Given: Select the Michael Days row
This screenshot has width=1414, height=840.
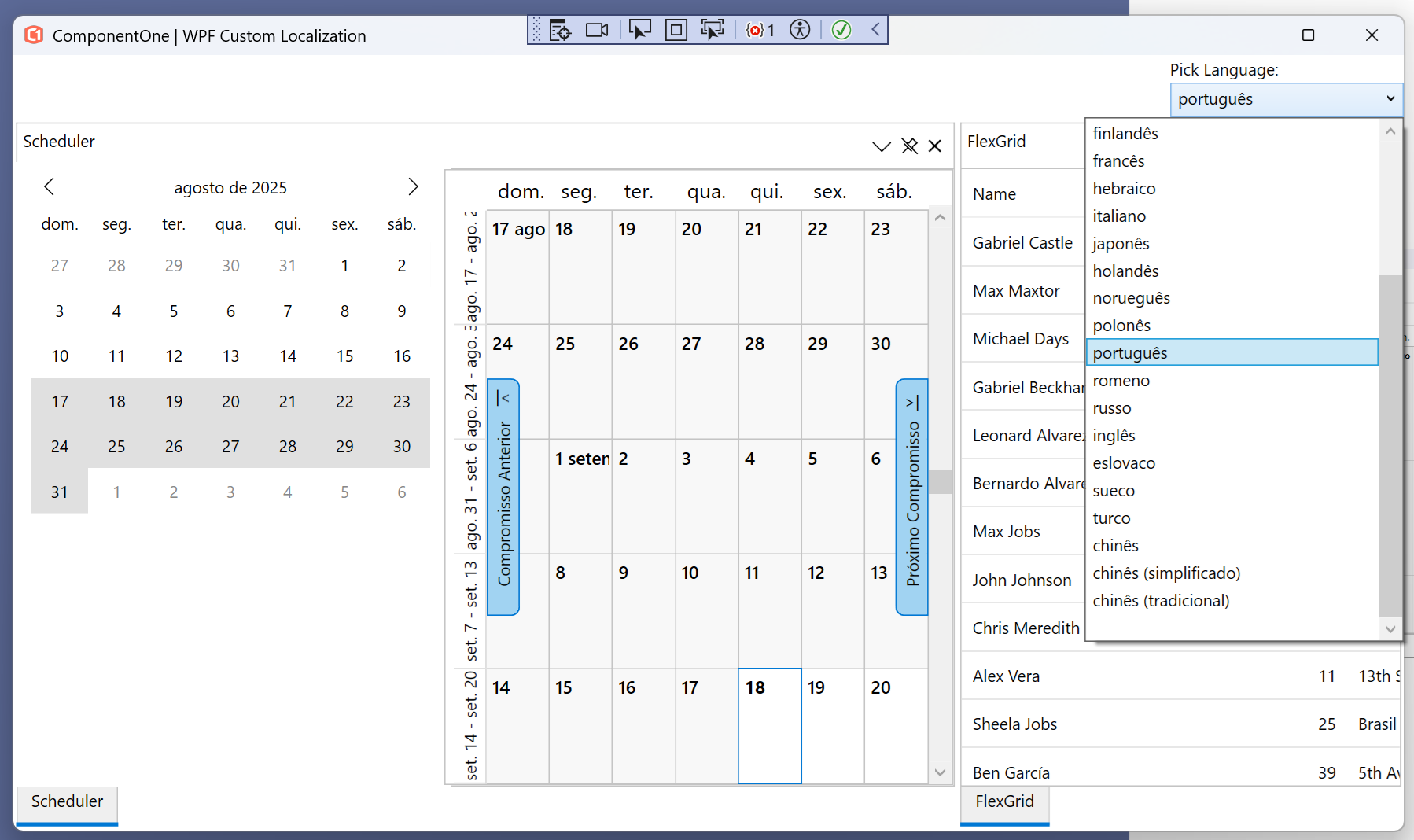Looking at the screenshot, I should tap(1022, 339).
